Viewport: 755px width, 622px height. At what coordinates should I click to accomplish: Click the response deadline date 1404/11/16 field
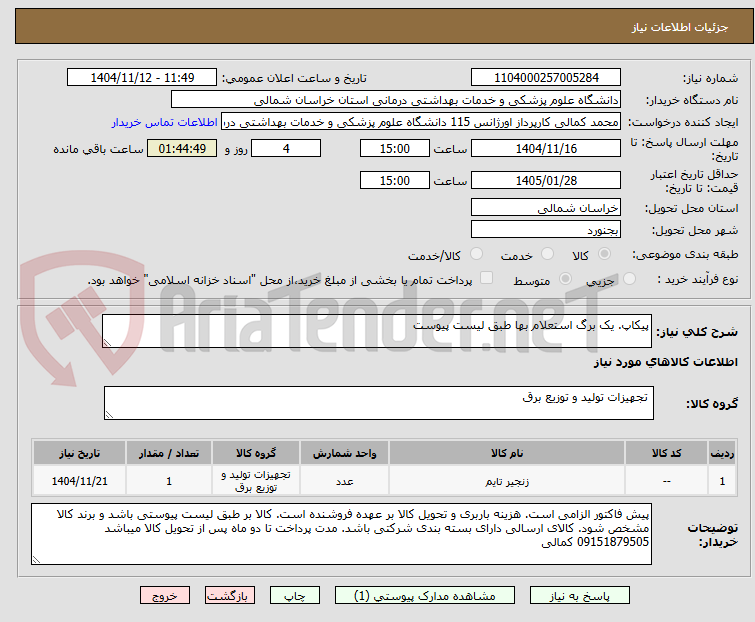click(546, 148)
